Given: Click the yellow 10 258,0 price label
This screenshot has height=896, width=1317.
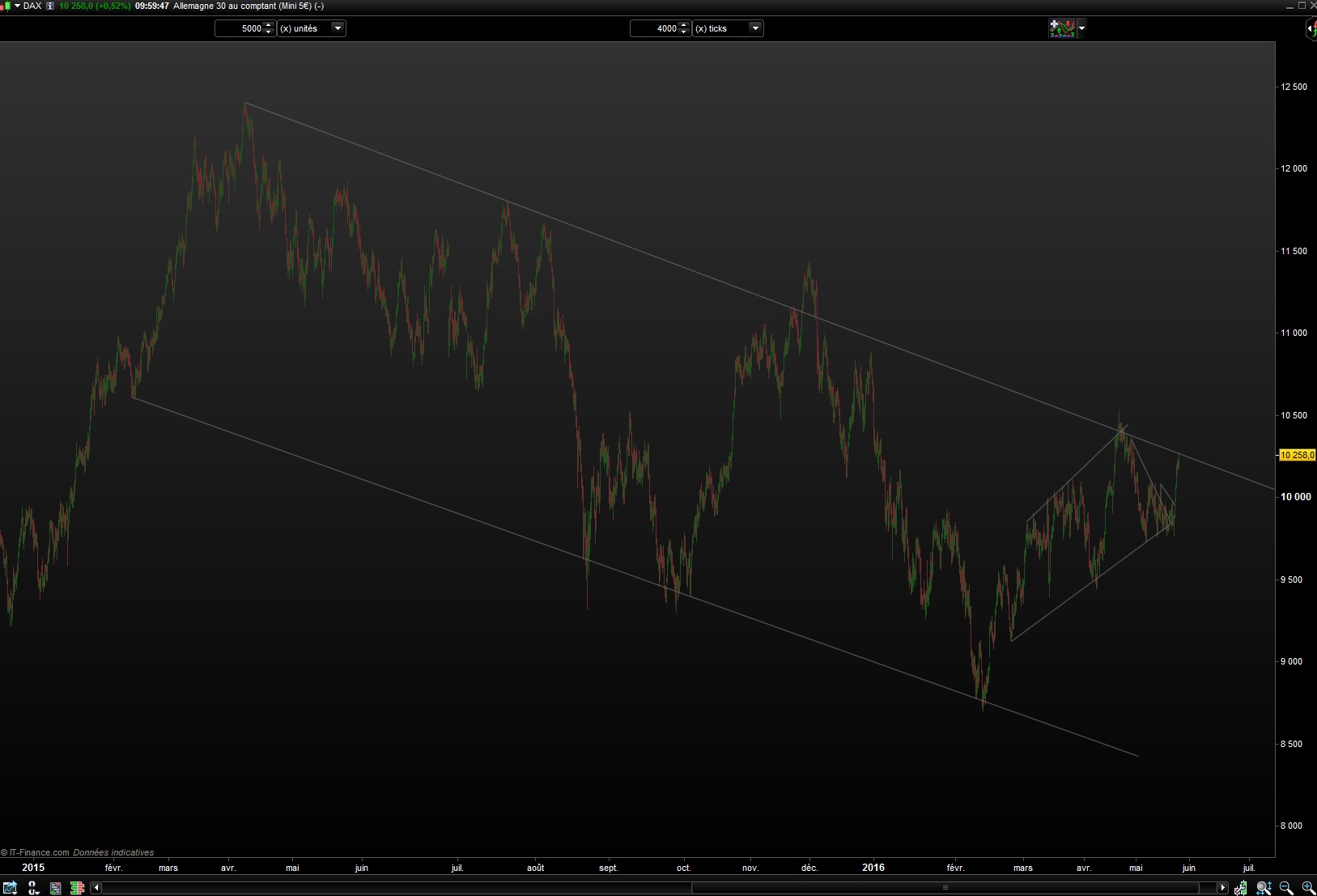Looking at the screenshot, I should [1297, 455].
